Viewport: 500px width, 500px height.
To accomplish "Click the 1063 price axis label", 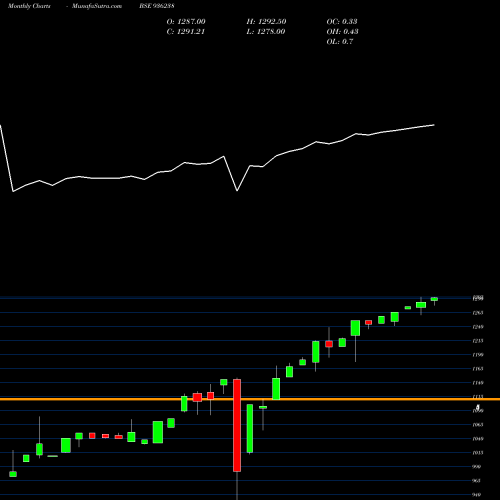I will 478,425.
